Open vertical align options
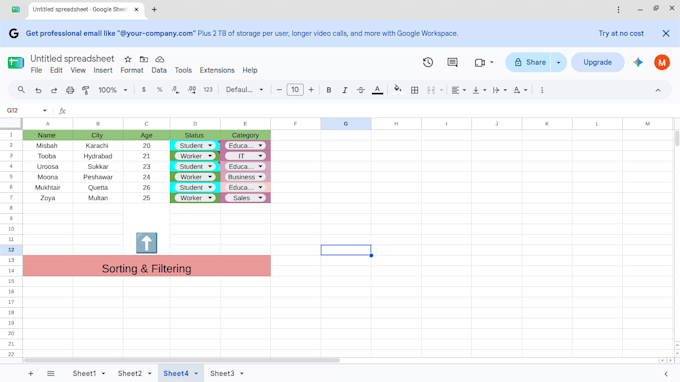Image resolution: width=680 pixels, height=382 pixels. point(479,90)
